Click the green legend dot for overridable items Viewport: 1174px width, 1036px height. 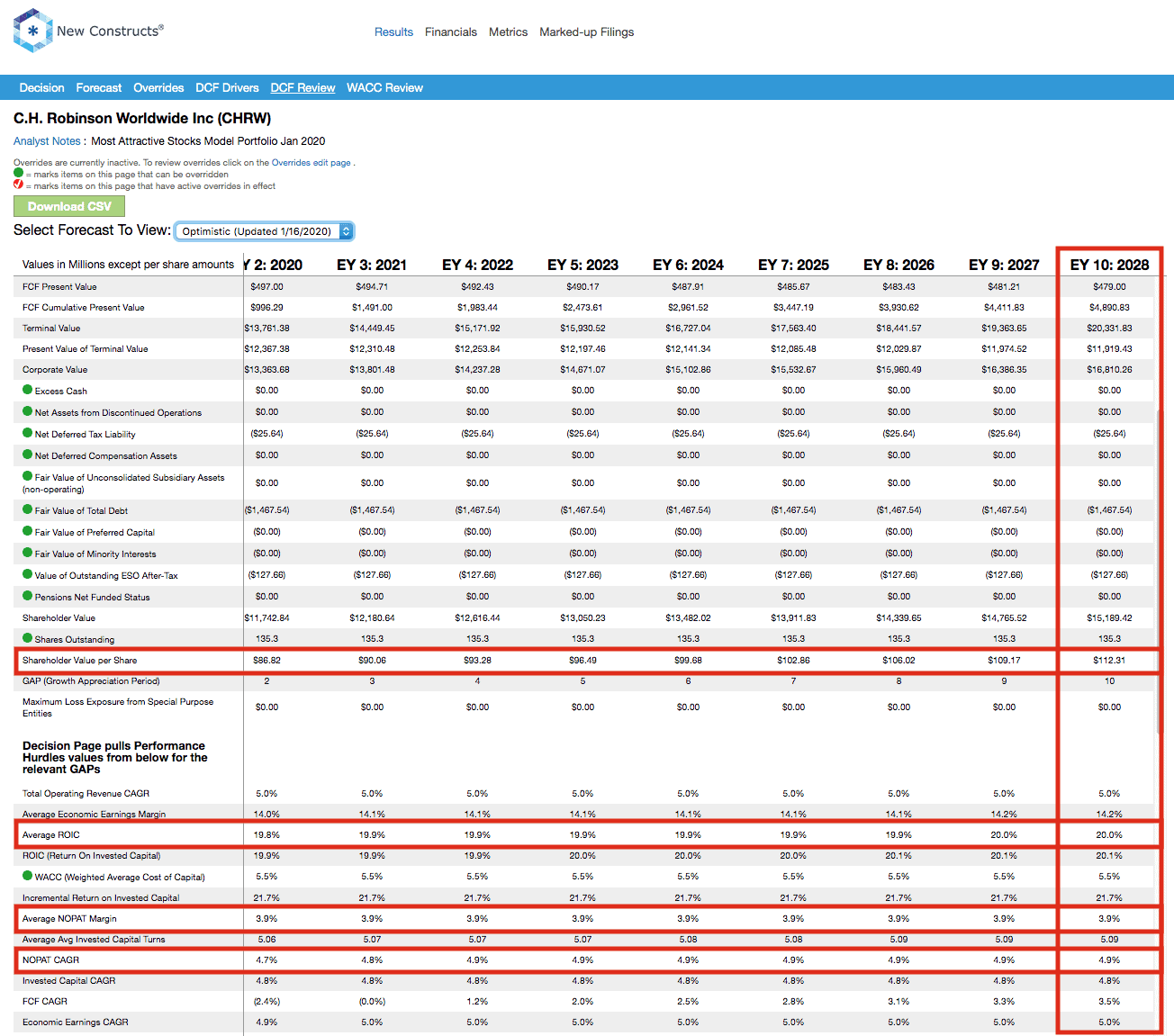click(x=18, y=173)
